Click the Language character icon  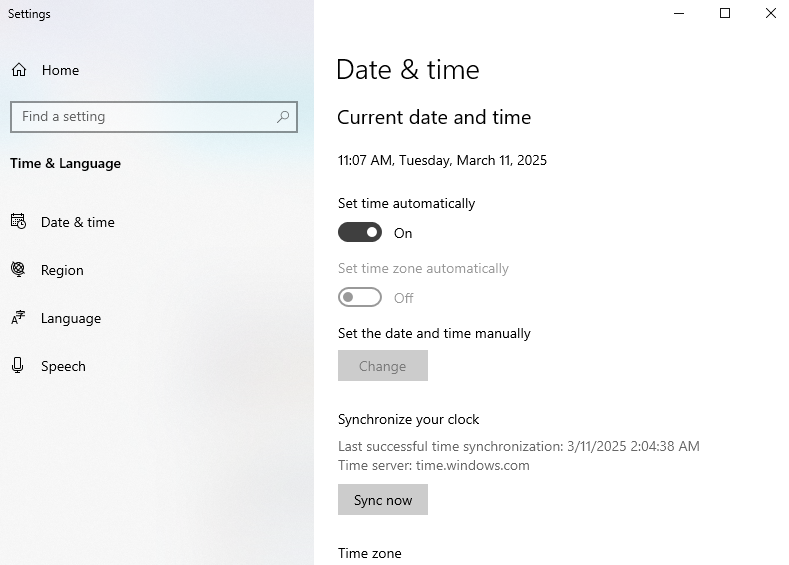[x=18, y=317]
